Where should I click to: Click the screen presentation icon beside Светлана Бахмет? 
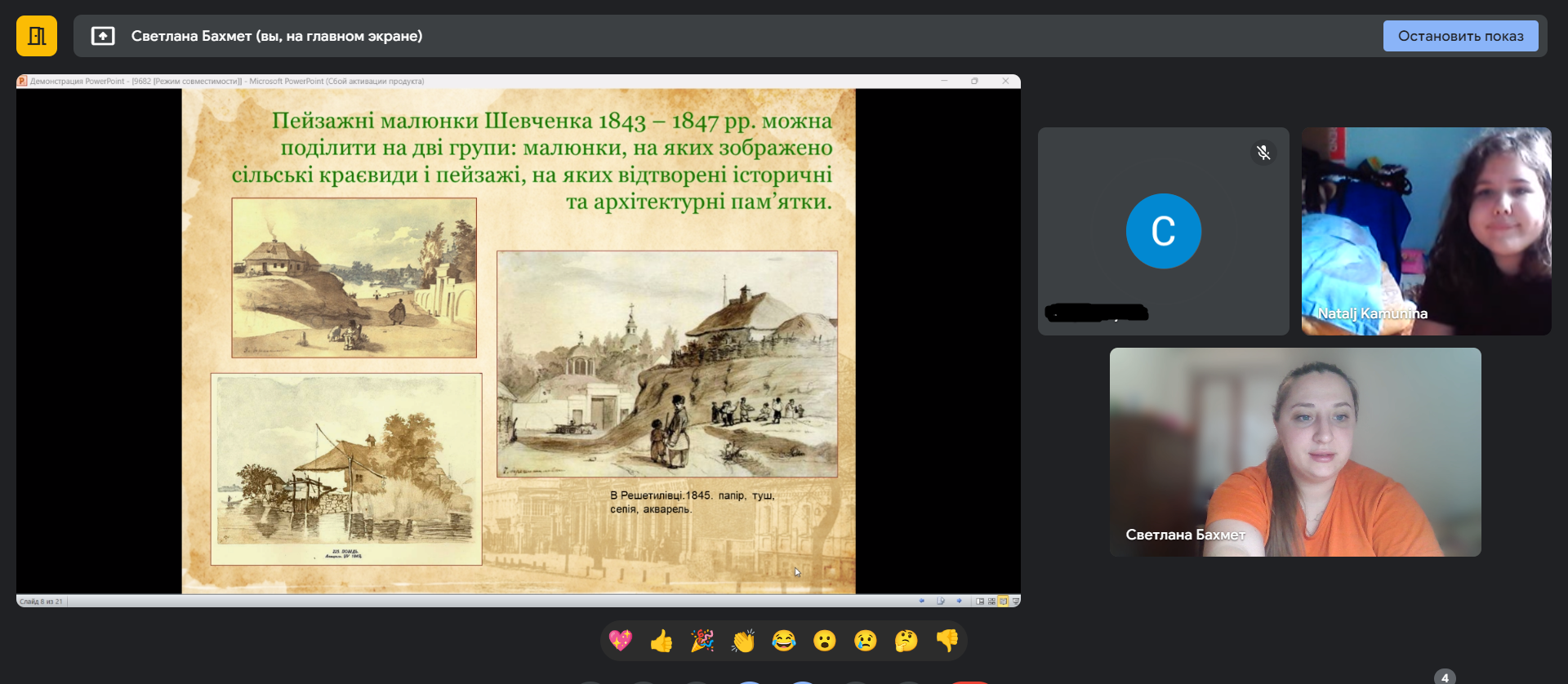coord(103,36)
